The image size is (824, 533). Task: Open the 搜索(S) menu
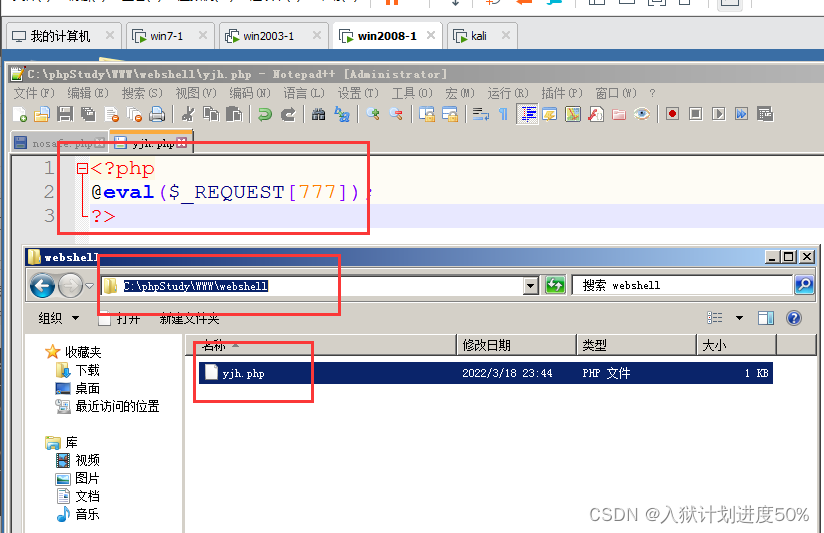(142, 93)
